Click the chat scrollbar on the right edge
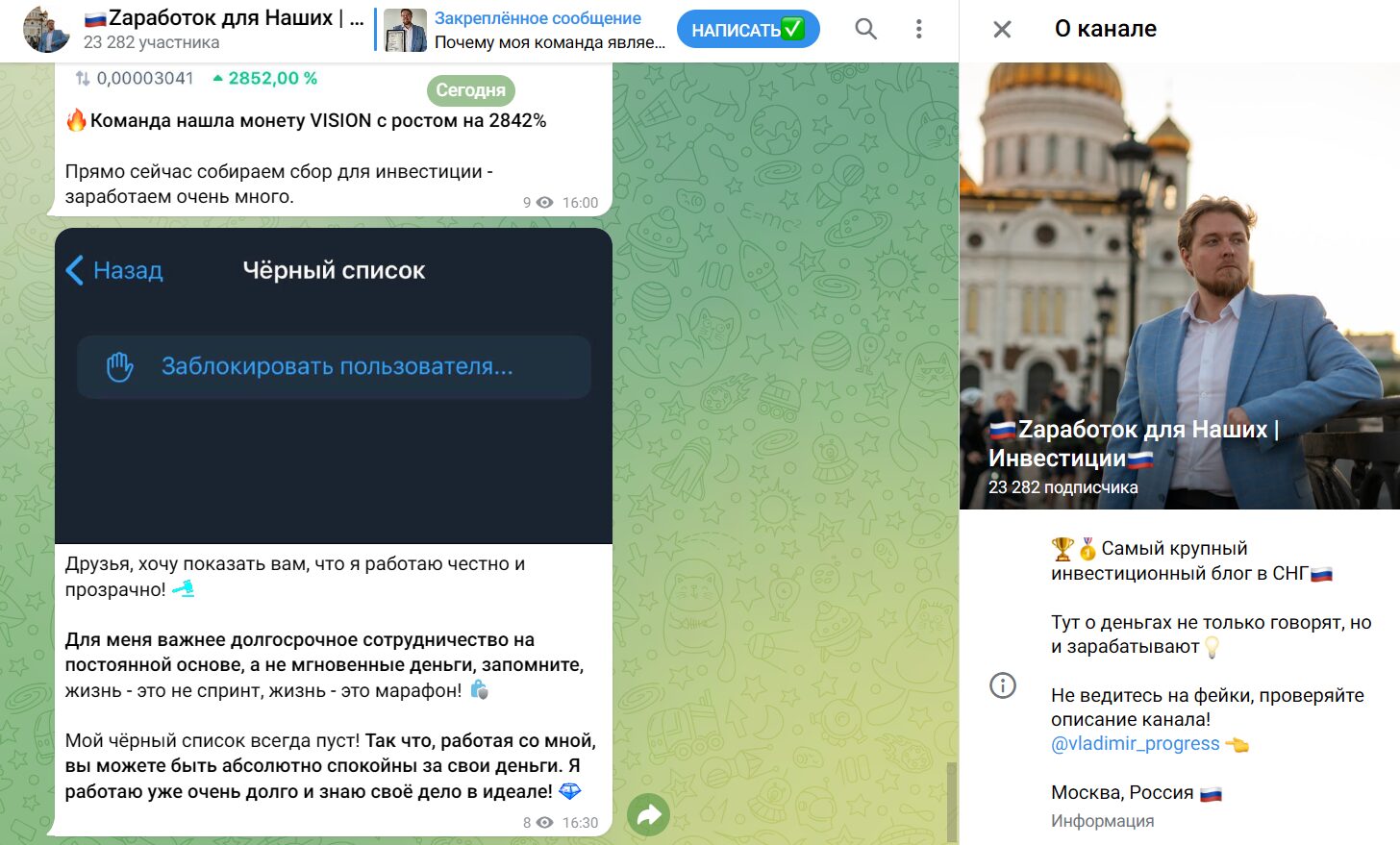The height and width of the screenshot is (845, 1400). (952, 801)
